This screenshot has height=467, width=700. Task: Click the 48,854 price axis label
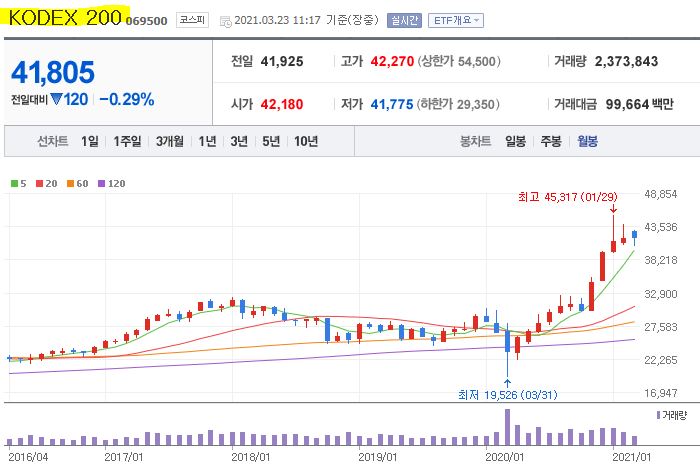click(x=661, y=194)
